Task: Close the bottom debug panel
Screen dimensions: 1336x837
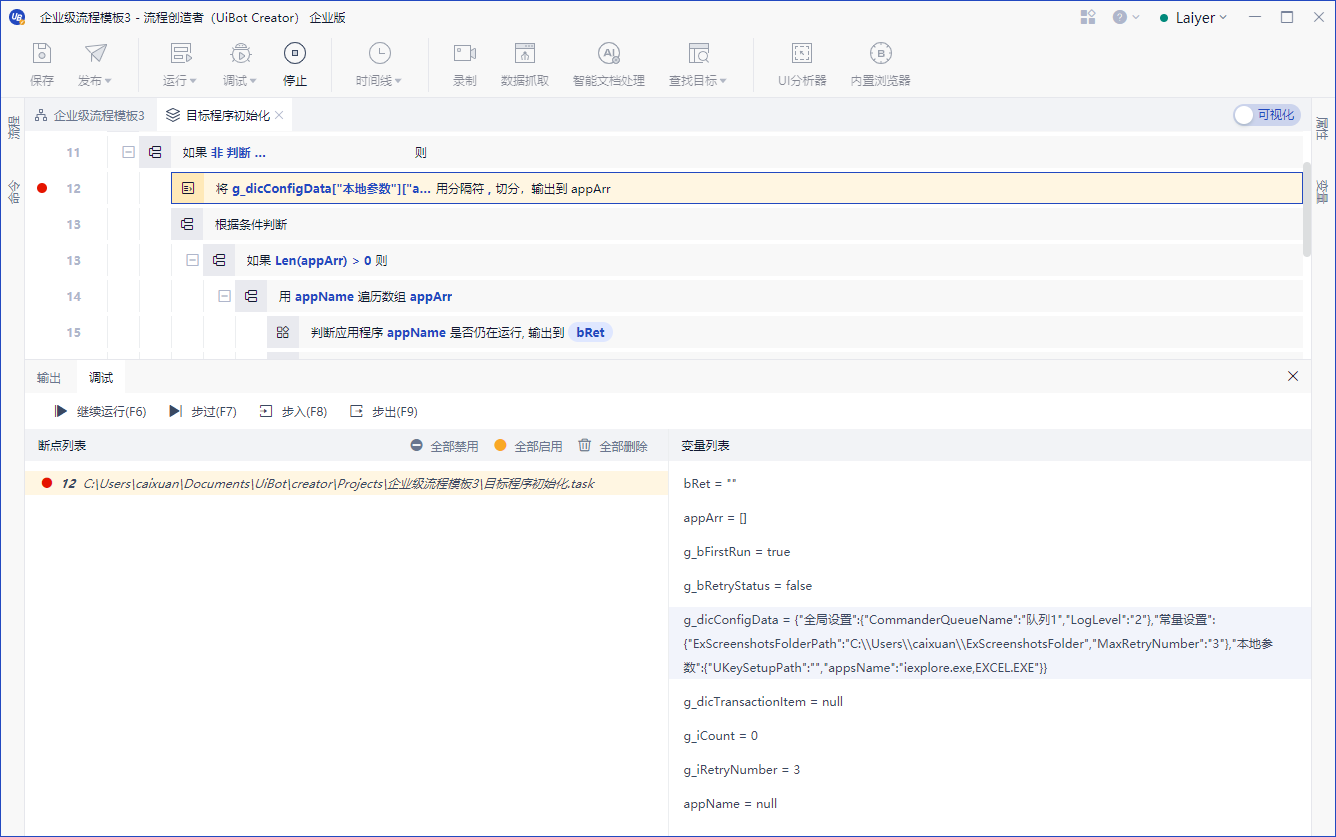Action: coord(1293,376)
